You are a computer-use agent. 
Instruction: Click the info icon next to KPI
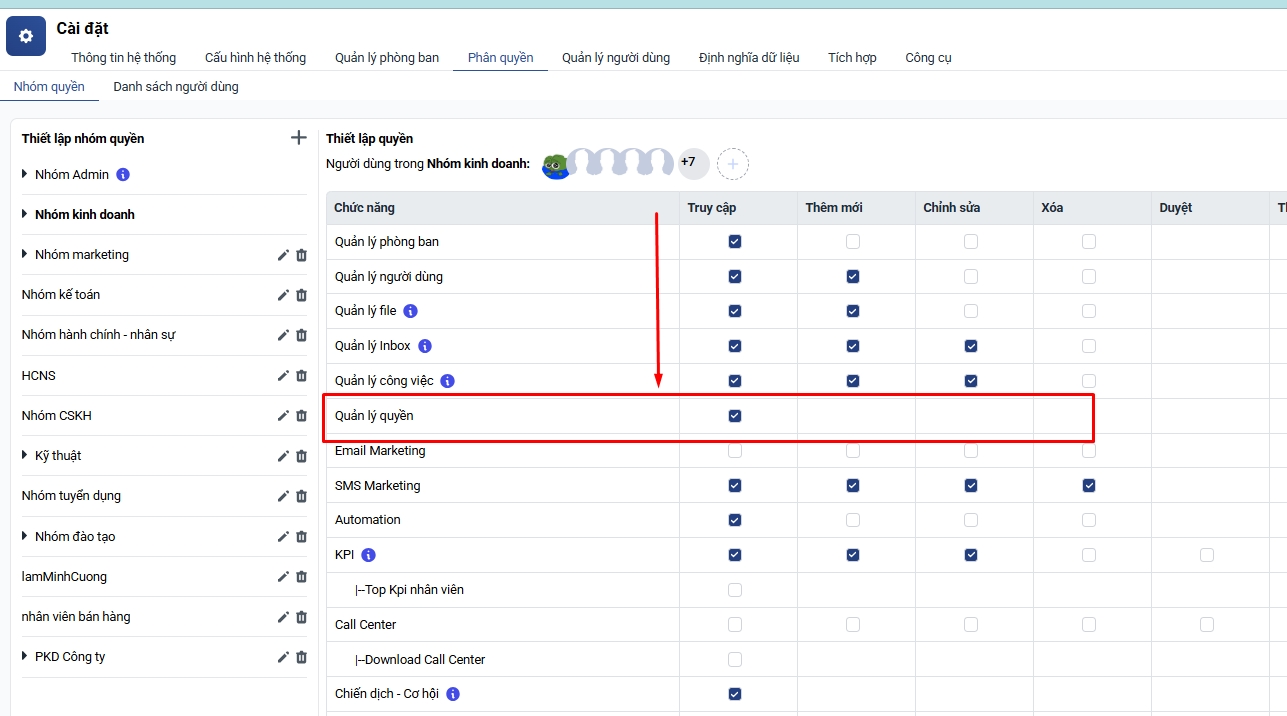[368, 555]
